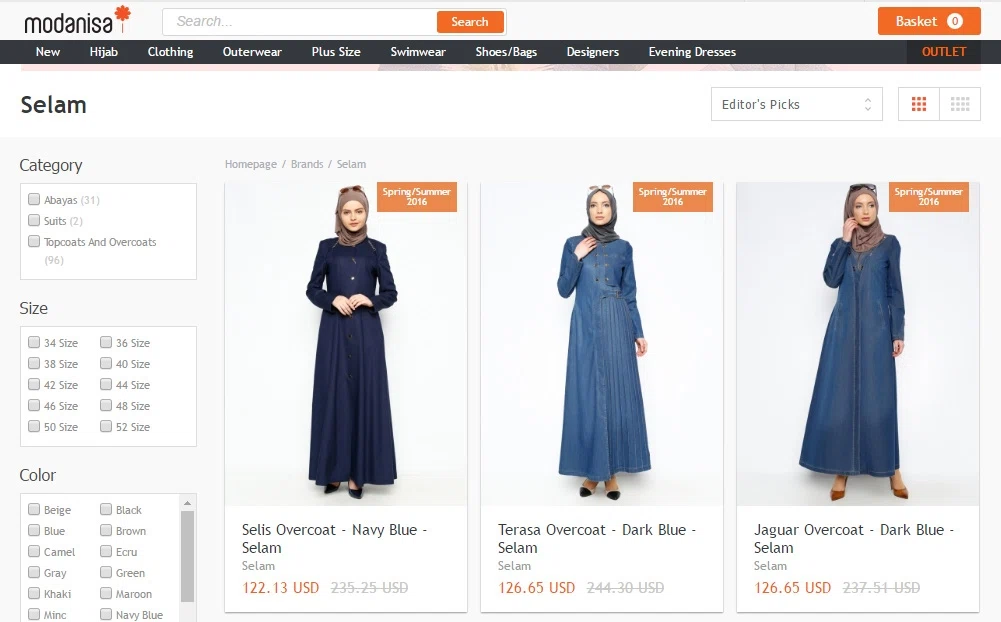Click the Color list scroll-up arrow
The image size is (1001, 622).
(x=187, y=503)
